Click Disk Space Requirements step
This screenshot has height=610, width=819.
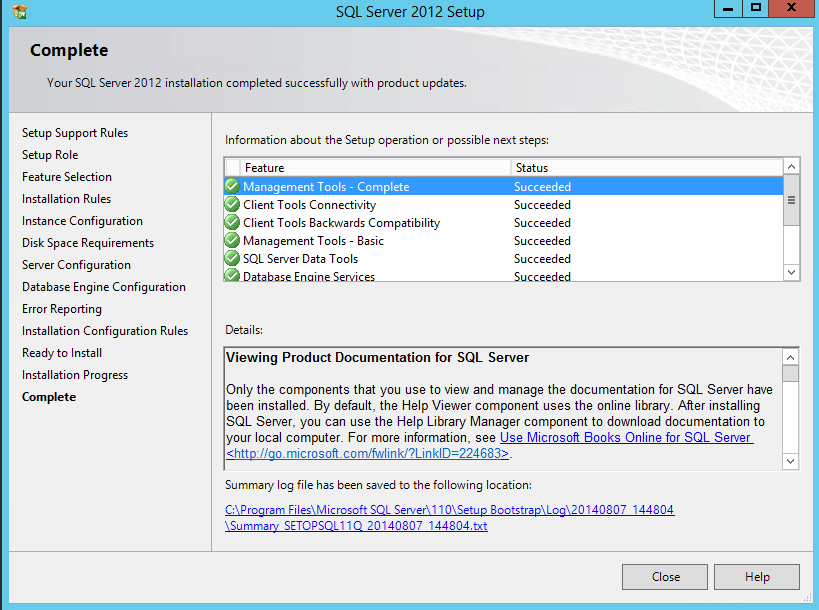point(88,243)
